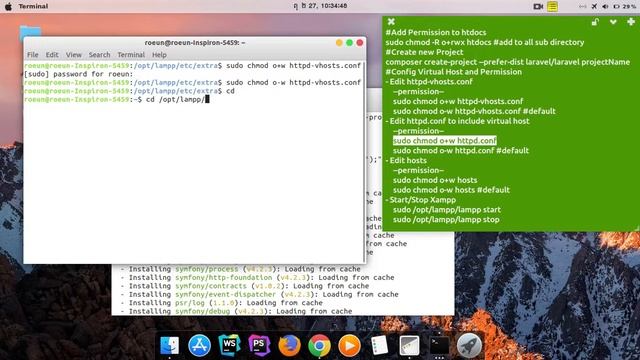Click '#Create new Project' note line

click(424, 52)
